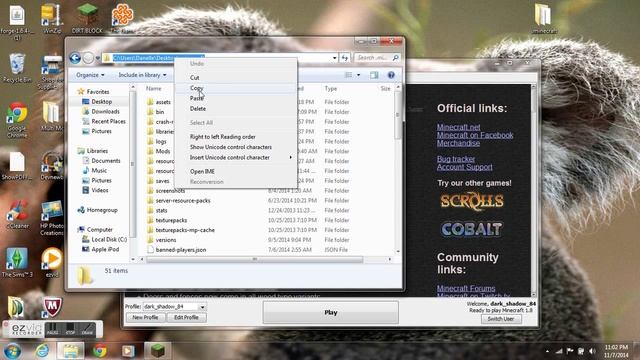Screen dimensions: 640x360
Task: Click the media player taskbar icon
Action: coord(128,351)
